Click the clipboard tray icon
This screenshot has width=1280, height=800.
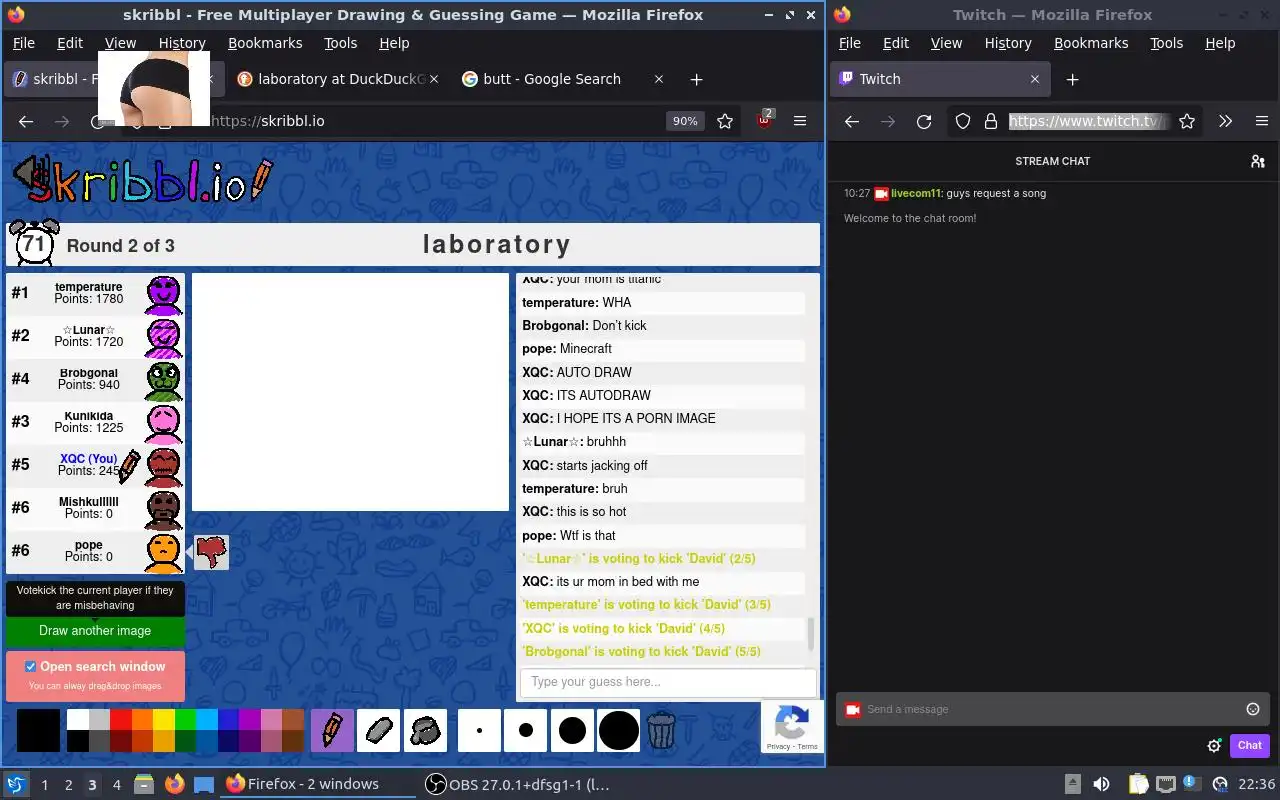point(1139,784)
